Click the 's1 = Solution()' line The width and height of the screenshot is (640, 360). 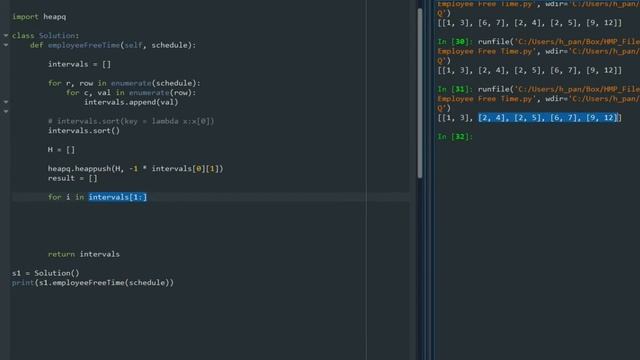coord(46,273)
